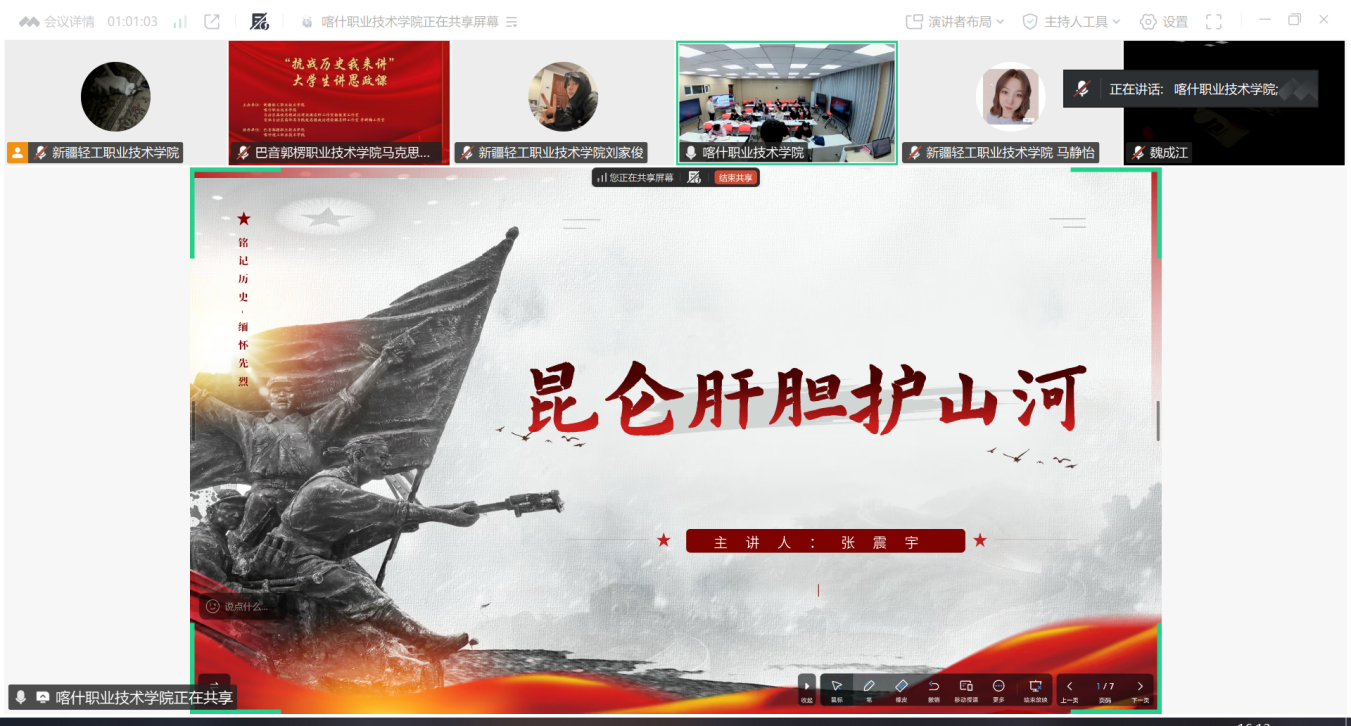Toggle the microphone on 喀什职业技术学院 sharing bar
The image size is (1351, 726).
20,697
